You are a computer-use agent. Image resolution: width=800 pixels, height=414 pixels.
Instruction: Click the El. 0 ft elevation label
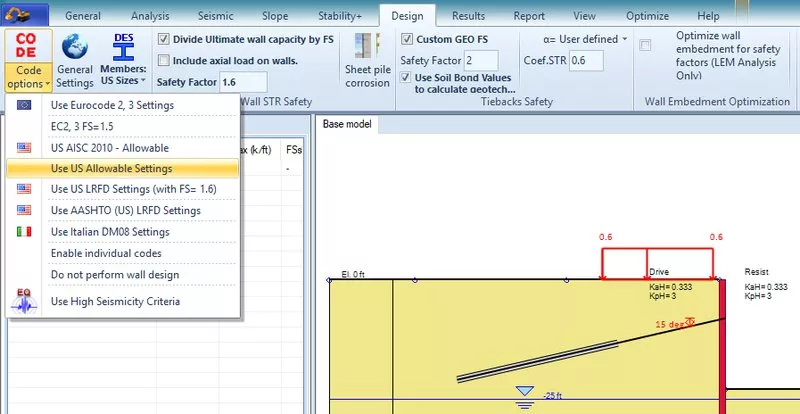tap(353, 275)
